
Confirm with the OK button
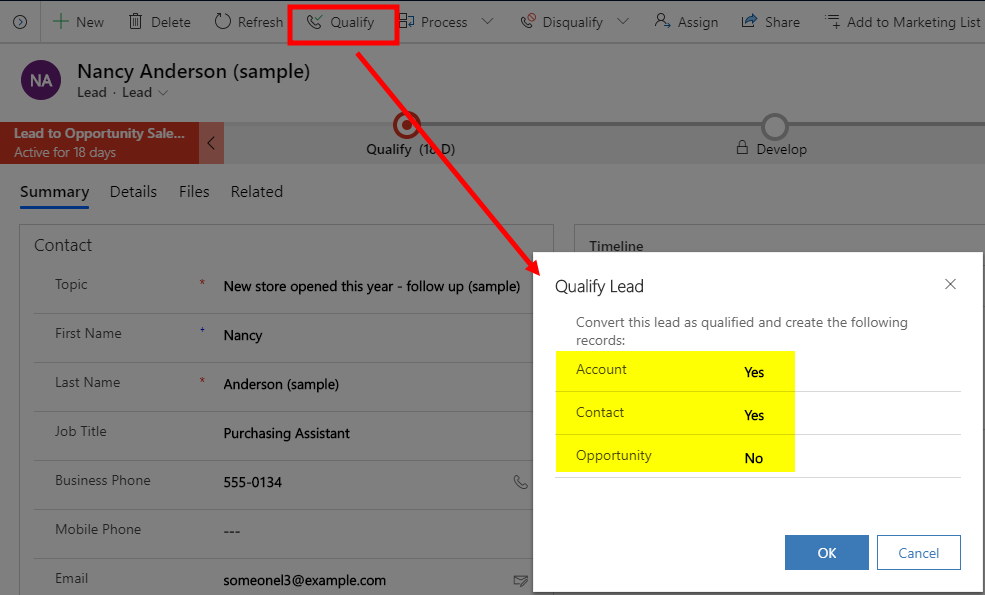coord(826,553)
